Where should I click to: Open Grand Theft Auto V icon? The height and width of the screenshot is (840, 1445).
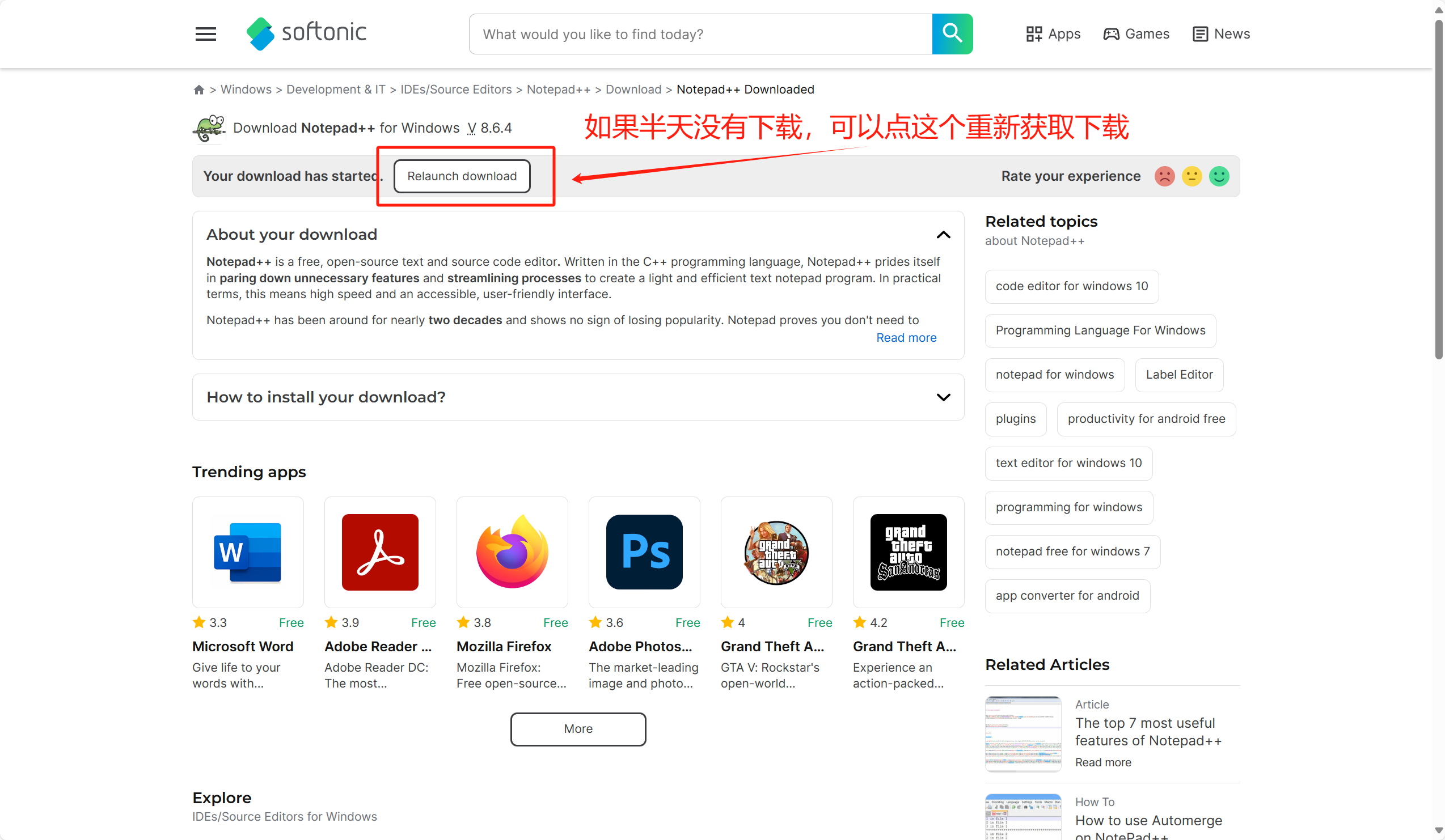tap(776, 552)
